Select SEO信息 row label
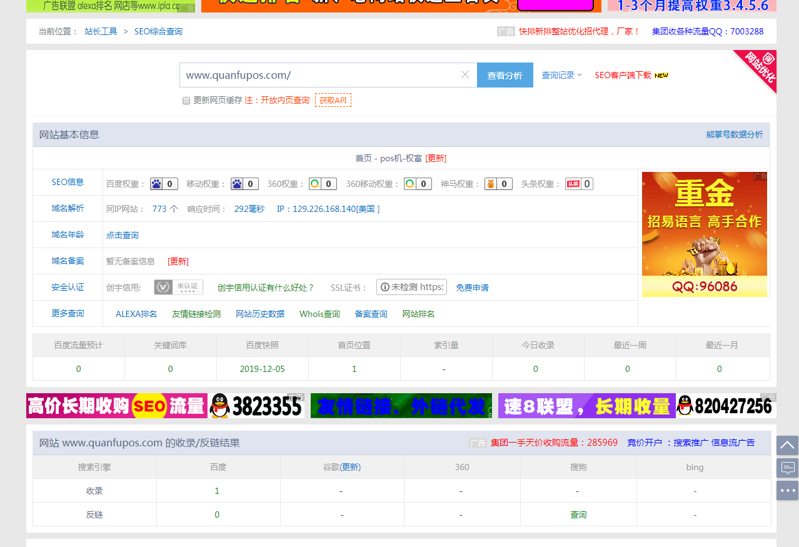The image size is (799, 547). [x=68, y=182]
